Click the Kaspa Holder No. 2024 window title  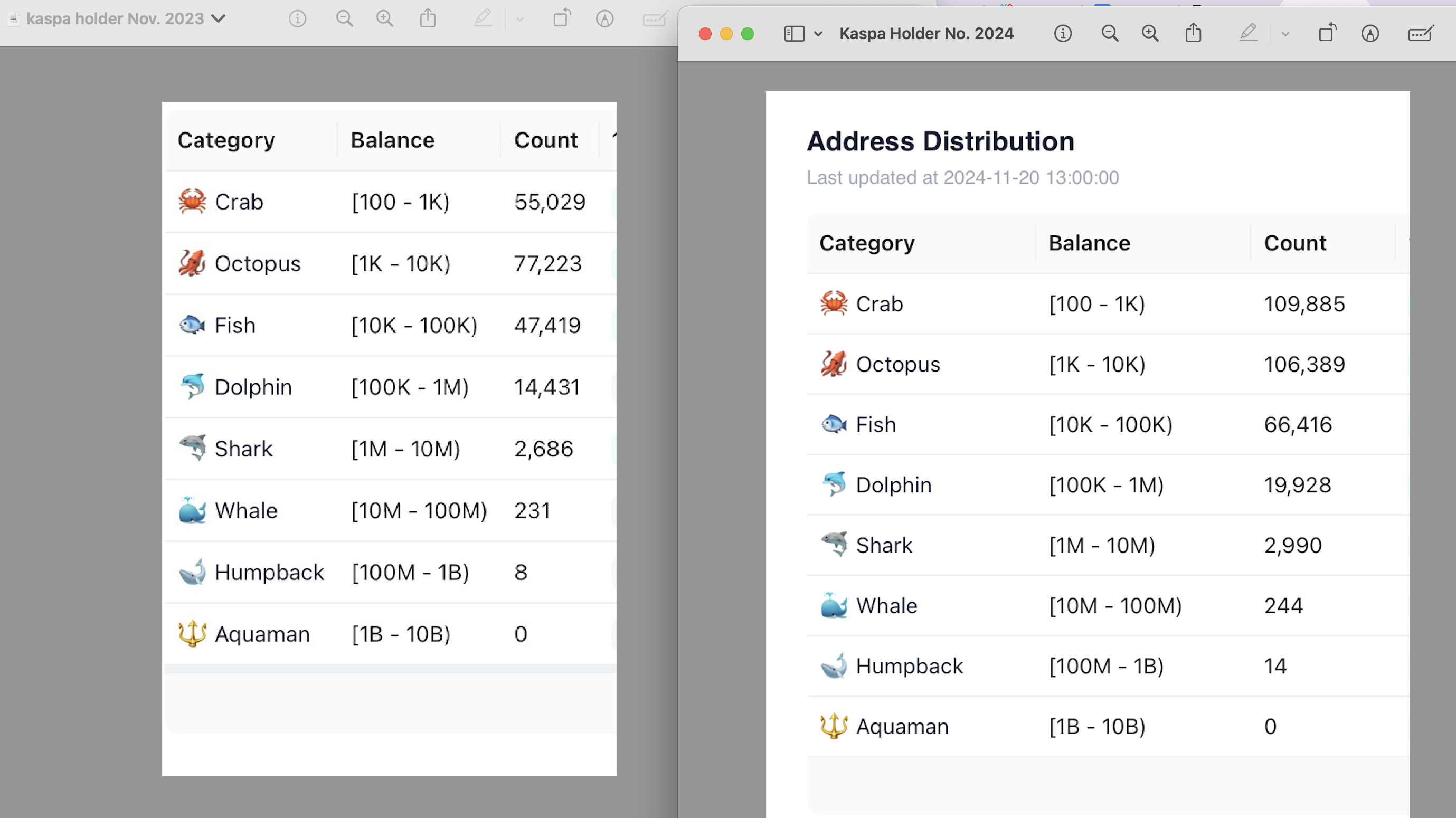tap(926, 34)
